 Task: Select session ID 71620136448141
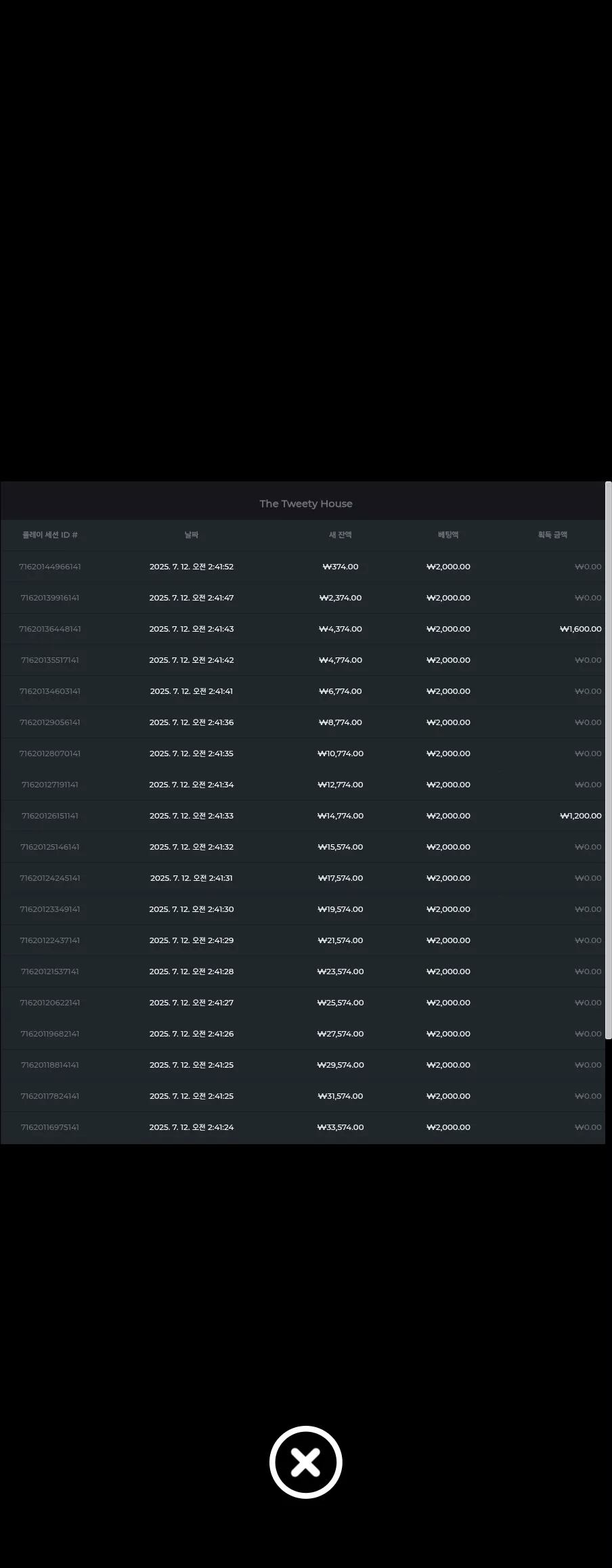(50, 629)
